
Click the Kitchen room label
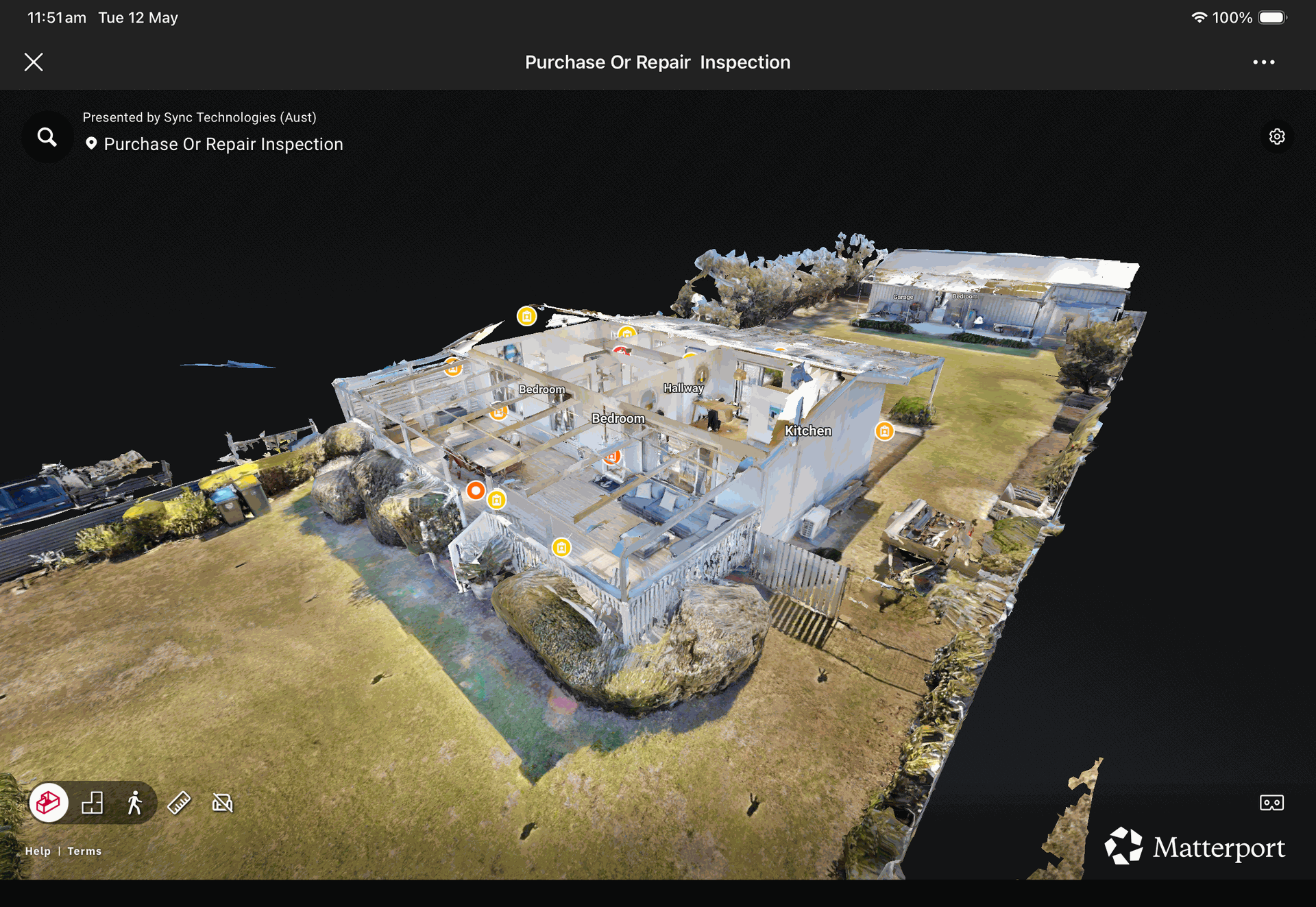[808, 431]
